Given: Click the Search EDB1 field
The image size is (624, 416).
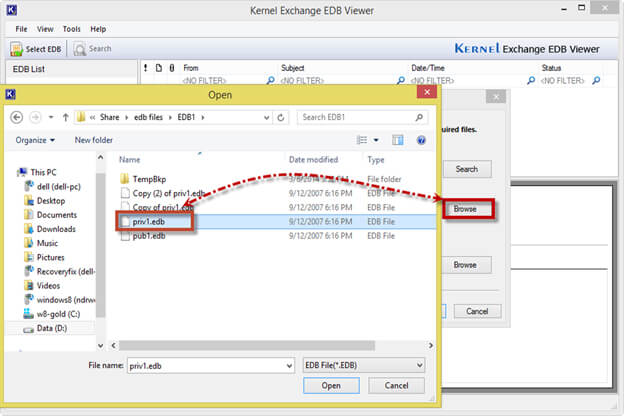Looking at the screenshot, I should pos(362,117).
